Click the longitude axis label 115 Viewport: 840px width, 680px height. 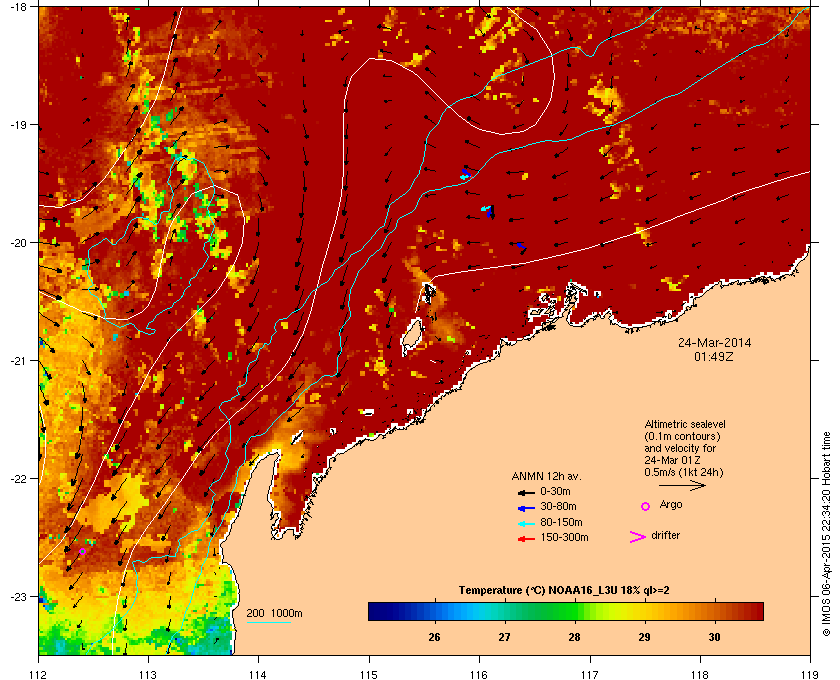[369, 674]
